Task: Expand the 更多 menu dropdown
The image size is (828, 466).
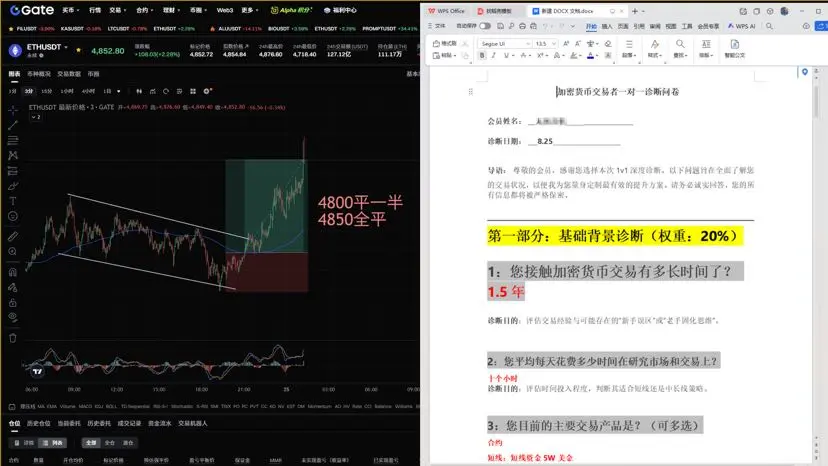Action: [x=257, y=10]
